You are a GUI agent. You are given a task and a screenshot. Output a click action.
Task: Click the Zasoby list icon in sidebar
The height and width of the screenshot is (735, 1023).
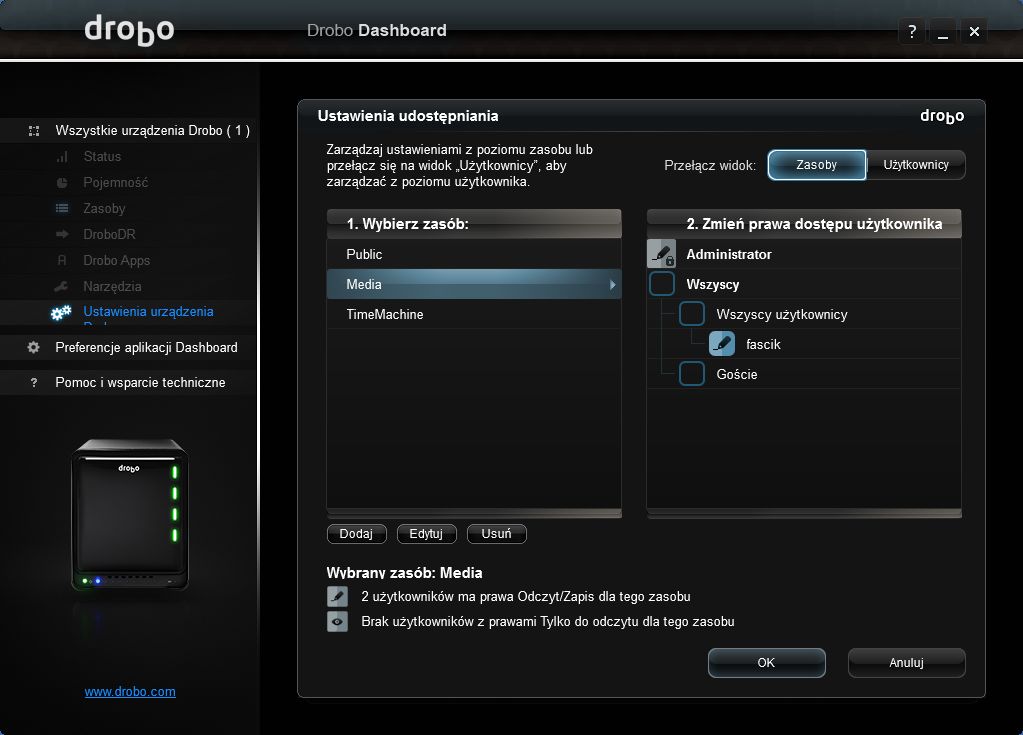pyautogui.click(x=62, y=209)
